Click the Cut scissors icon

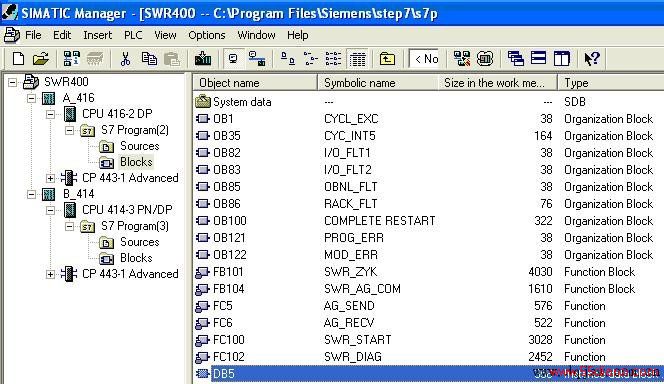tap(125, 58)
